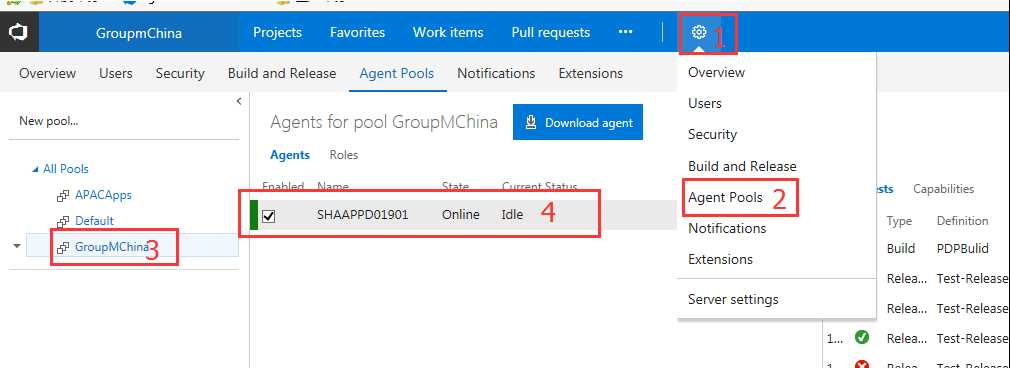Select the Default pool in the tree
The width and height of the screenshot is (1010, 368).
pos(95,221)
